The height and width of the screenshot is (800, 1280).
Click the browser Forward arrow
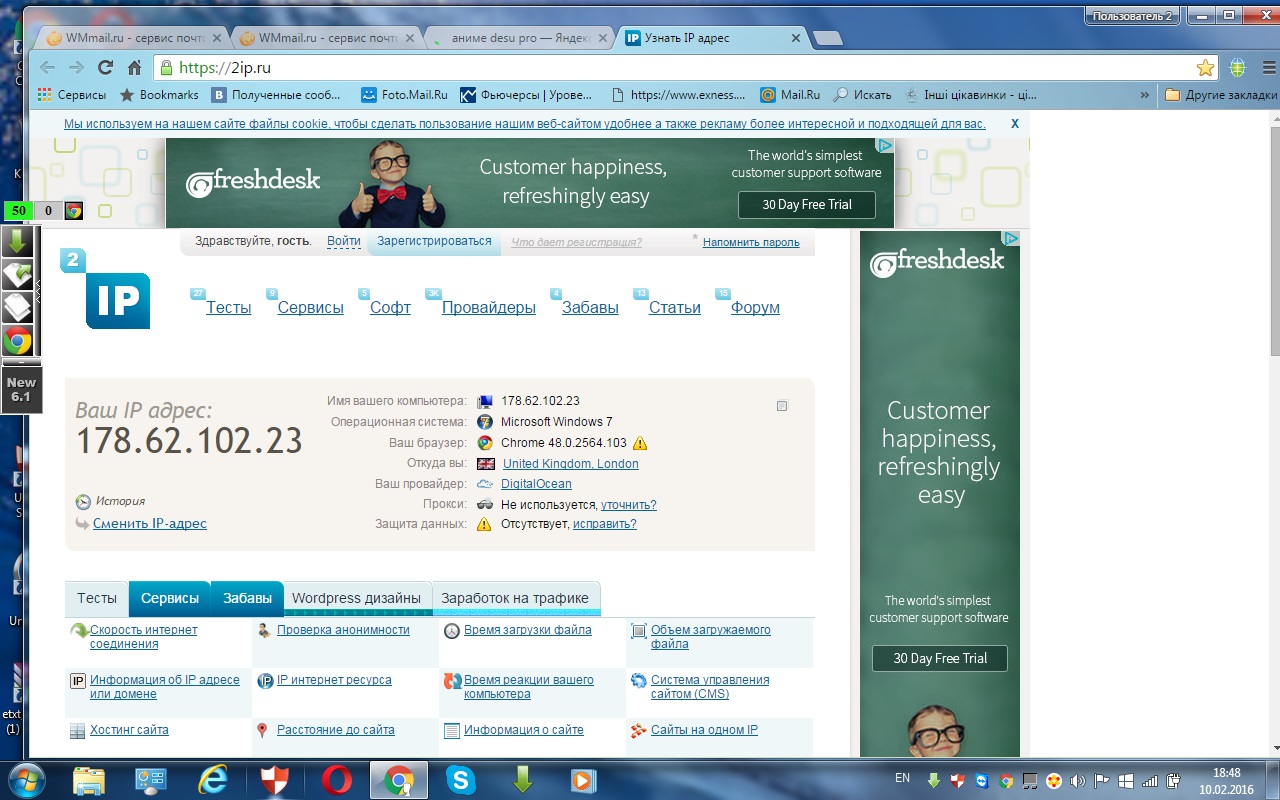76,68
